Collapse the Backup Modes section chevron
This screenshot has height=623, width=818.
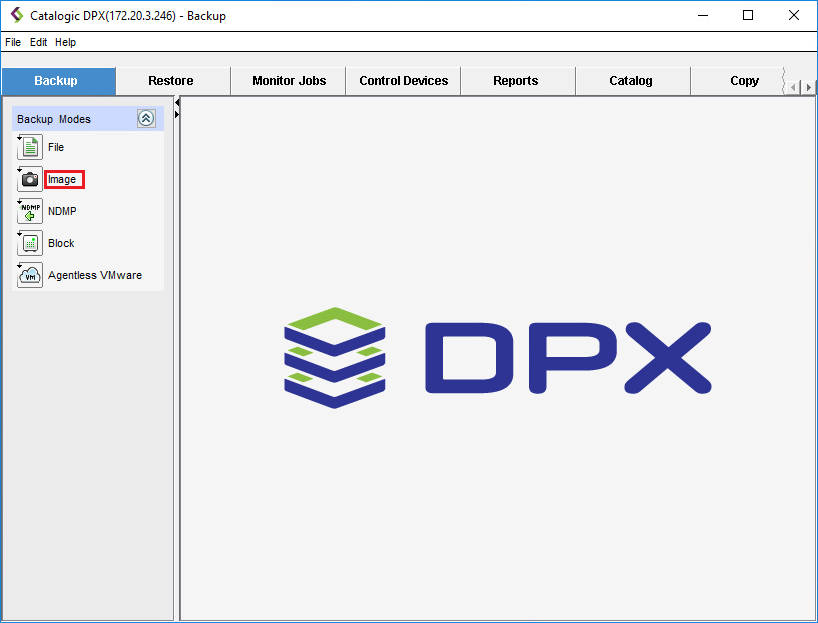(146, 118)
